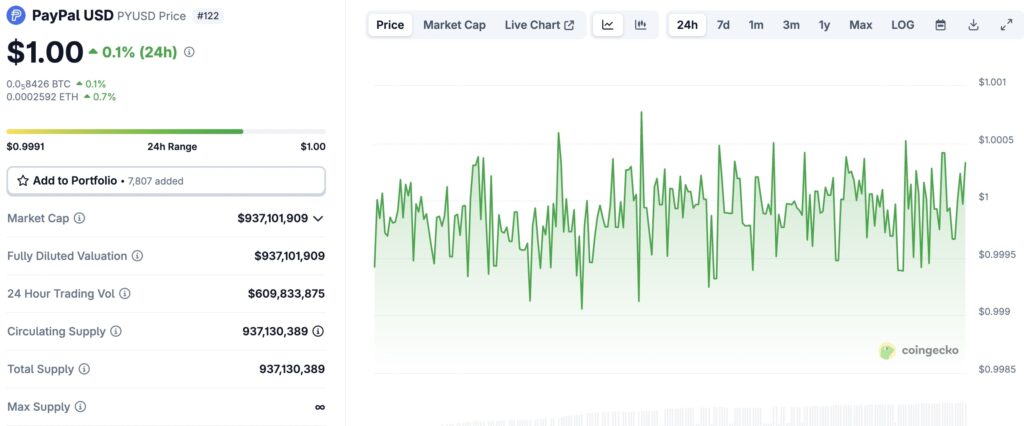The image size is (1024, 426).
Task: Click info icon beside circulating supply value
Action: 318,332
